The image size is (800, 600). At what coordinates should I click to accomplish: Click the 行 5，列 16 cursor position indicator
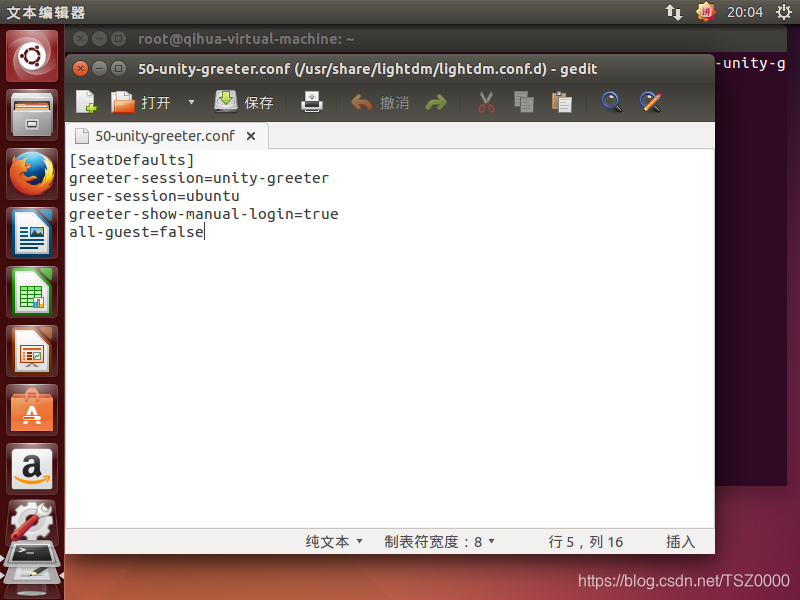point(586,542)
